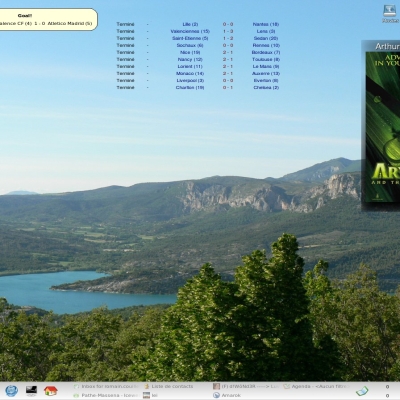Viewport: 400px width, 400px height.
Task: Switch to Inbox mail window in taskbar
Action: pyautogui.click(x=106, y=386)
